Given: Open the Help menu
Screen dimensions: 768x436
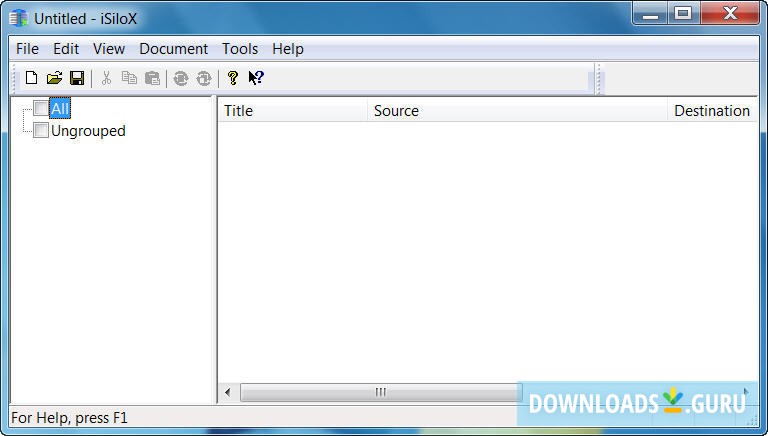Looking at the screenshot, I should pos(288,49).
